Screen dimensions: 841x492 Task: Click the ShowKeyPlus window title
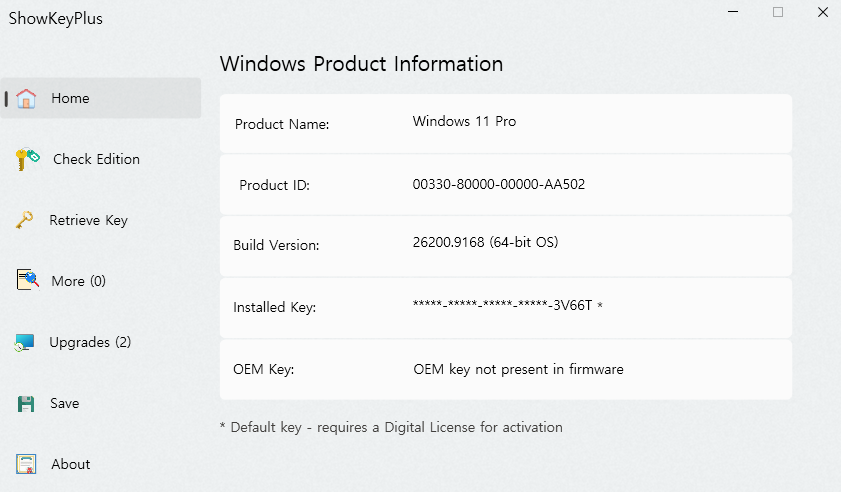pos(55,19)
